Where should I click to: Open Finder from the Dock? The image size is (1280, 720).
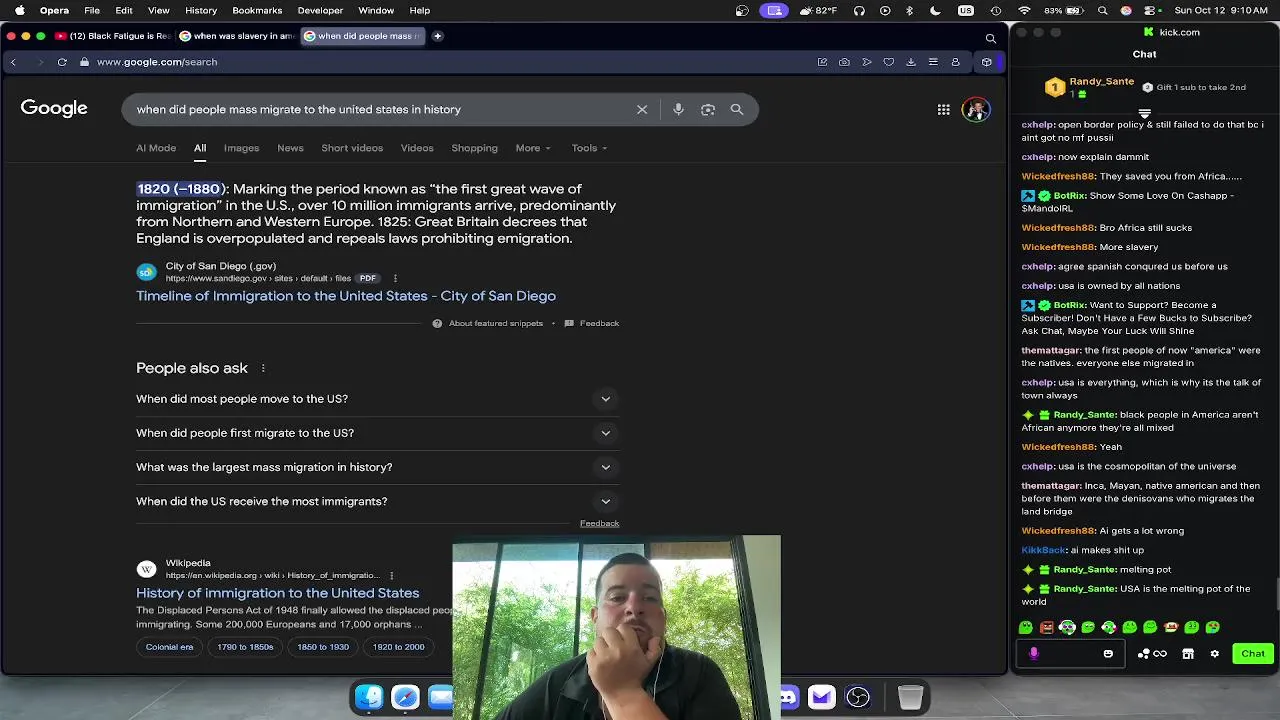coord(369,697)
